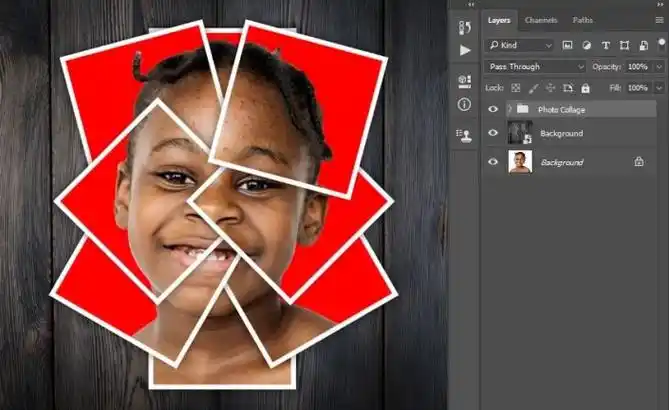Select the locked Background layer thumbnail
The image size is (669, 410).
[519, 161]
